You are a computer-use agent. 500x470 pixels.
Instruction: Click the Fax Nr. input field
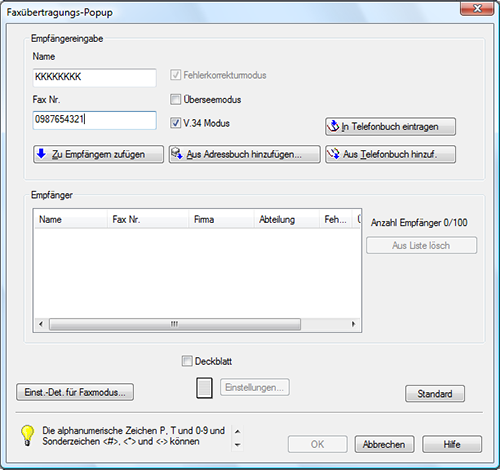click(94, 120)
